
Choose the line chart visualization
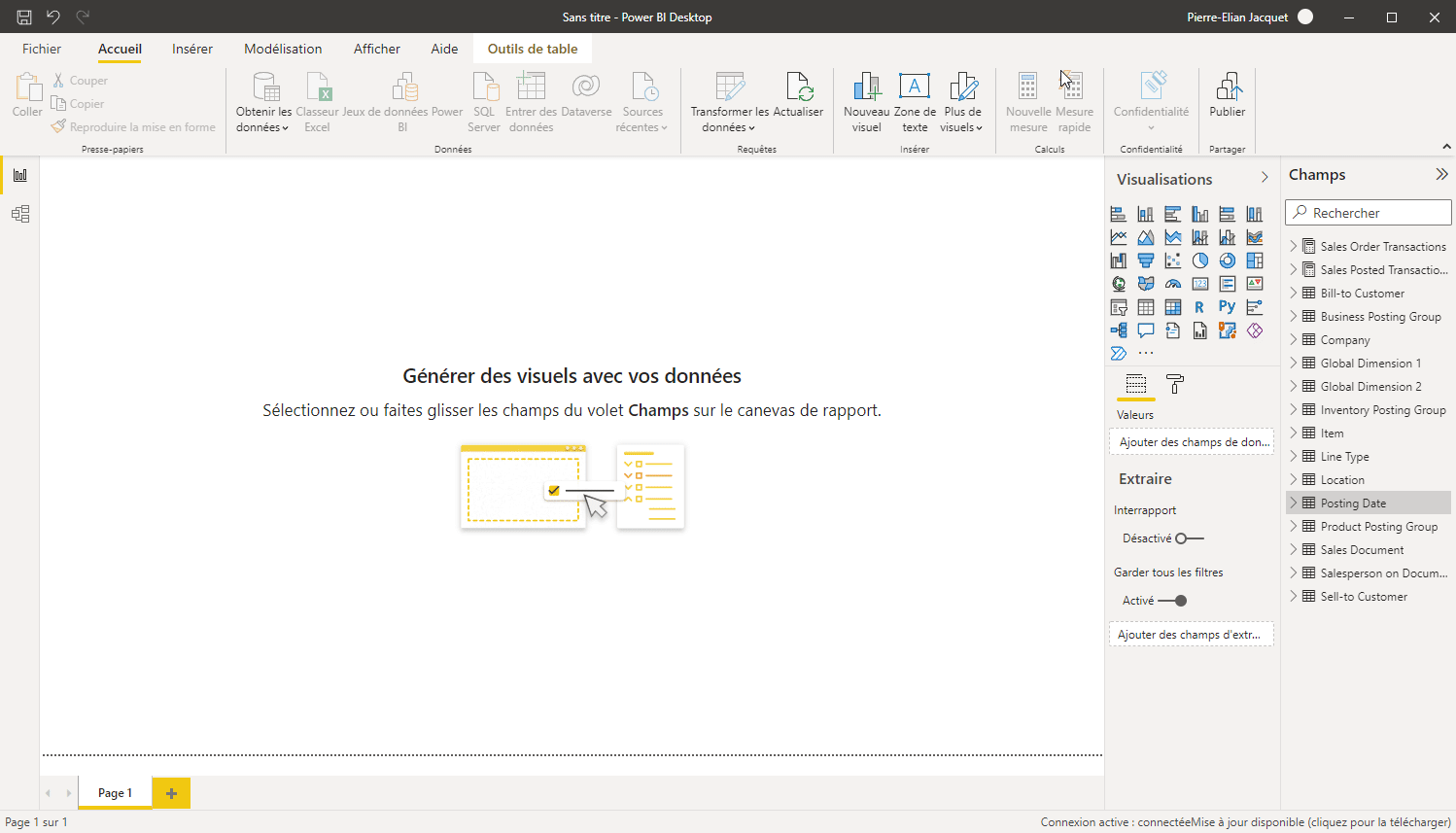click(1119, 237)
